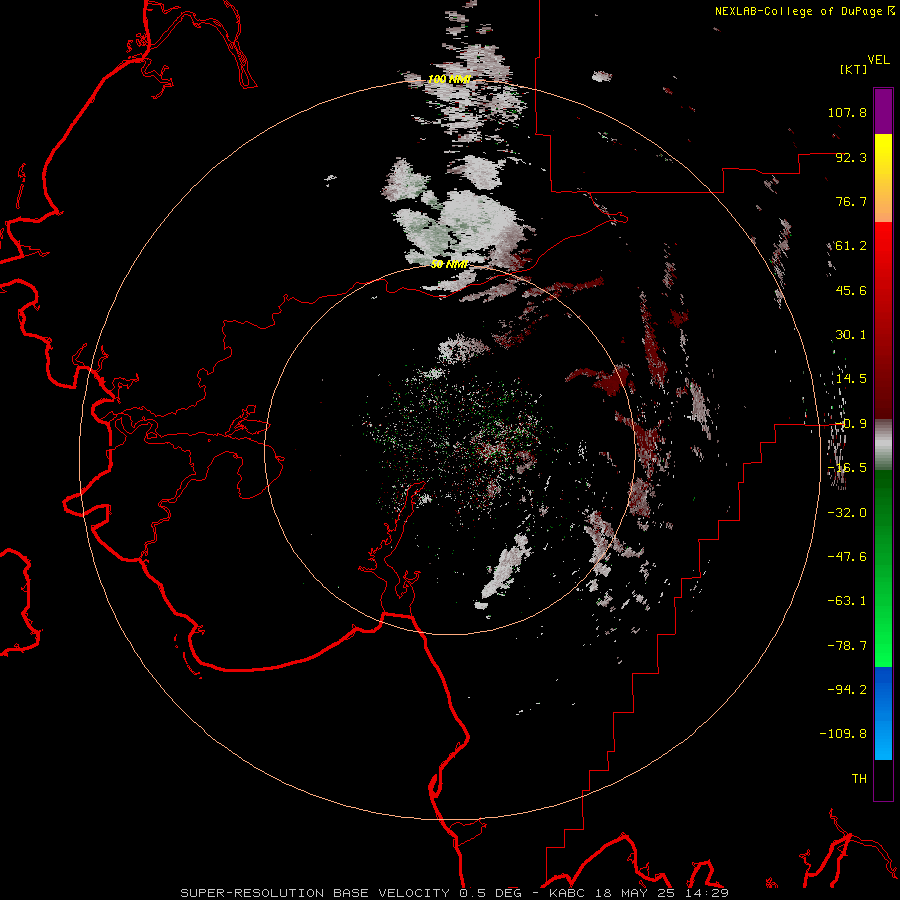The image size is (900, 900).
Task: Click the KABC station identifier in the caption
Action: coord(566,893)
